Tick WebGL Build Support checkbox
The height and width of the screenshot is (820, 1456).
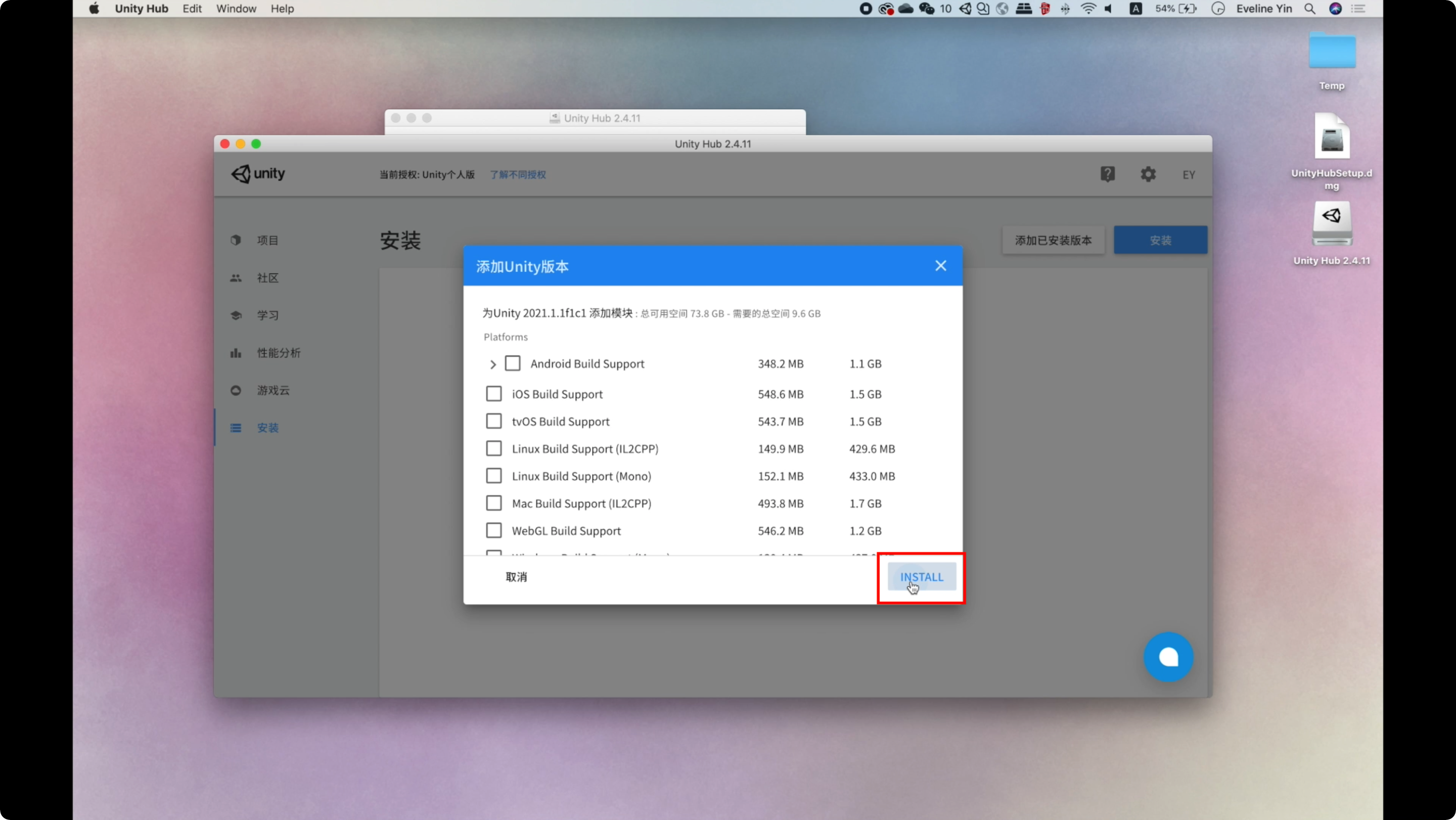point(494,531)
